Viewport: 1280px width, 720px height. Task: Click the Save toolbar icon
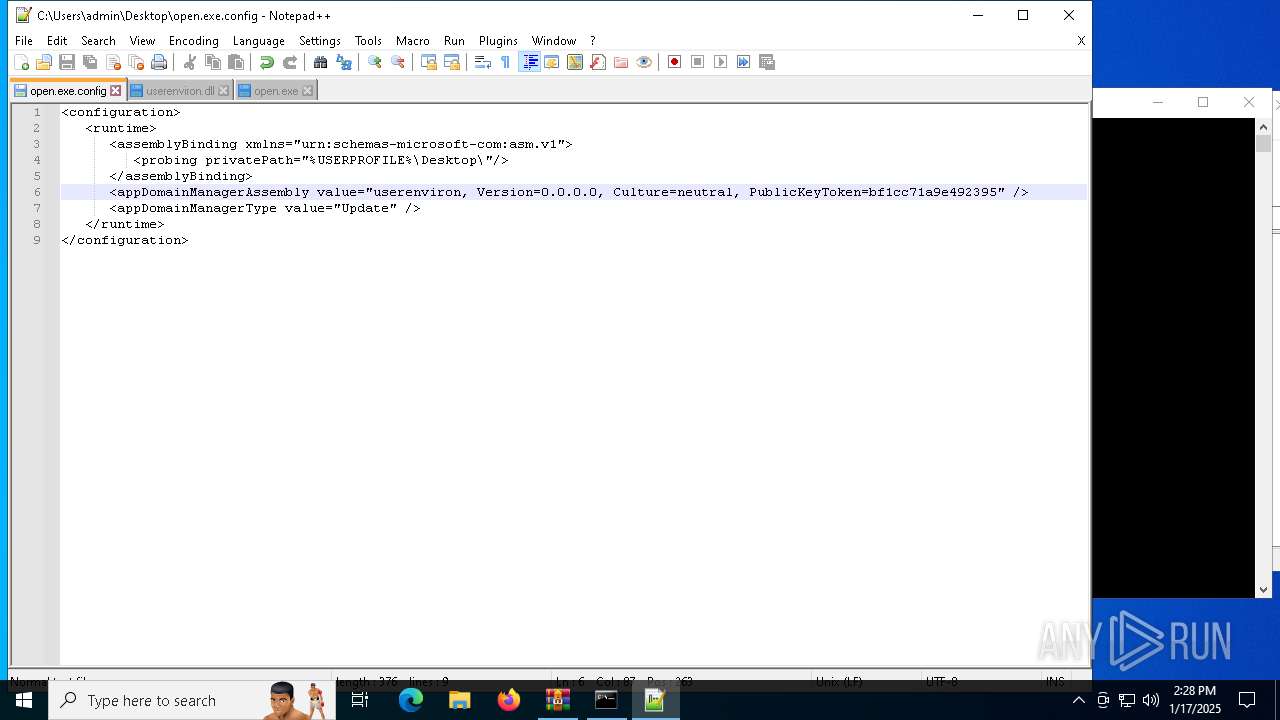(67, 62)
